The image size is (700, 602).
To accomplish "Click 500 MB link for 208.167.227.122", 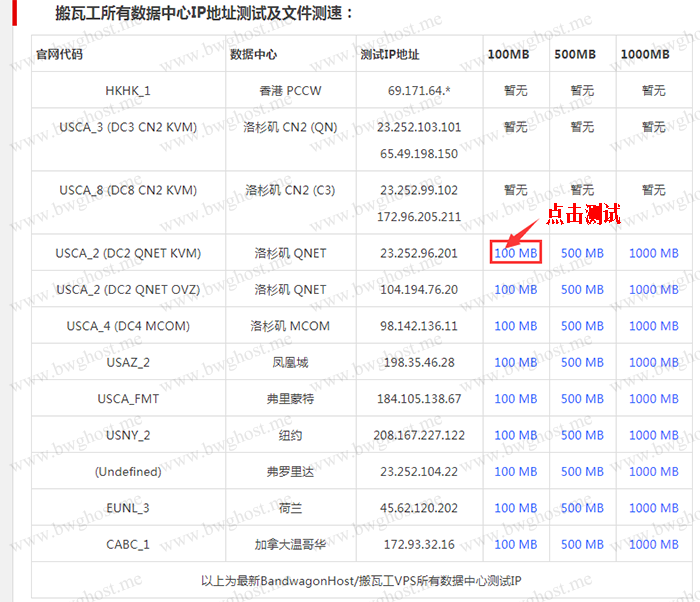I will (582, 435).
